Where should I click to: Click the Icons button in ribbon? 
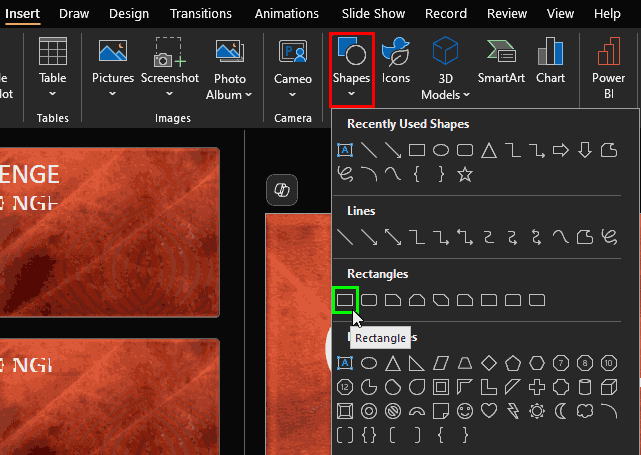tap(396, 61)
